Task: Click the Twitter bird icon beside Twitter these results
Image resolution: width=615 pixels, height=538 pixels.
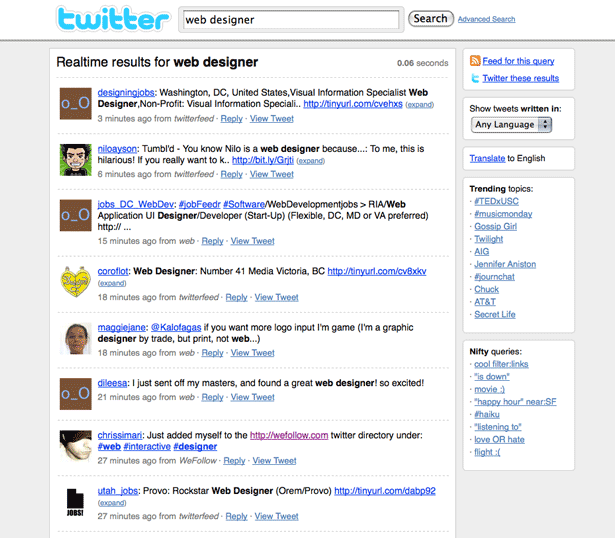Action: 475,78
